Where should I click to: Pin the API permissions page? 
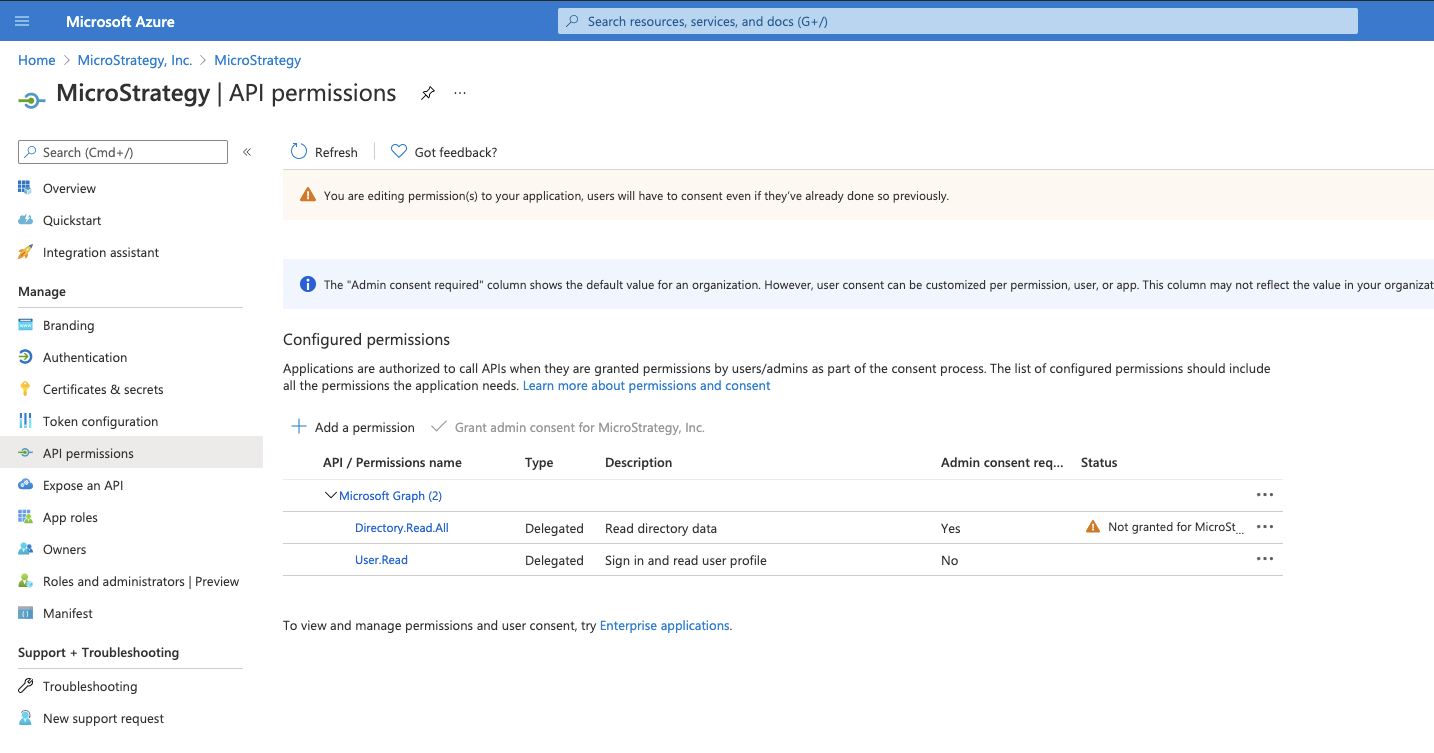[x=428, y=93]
